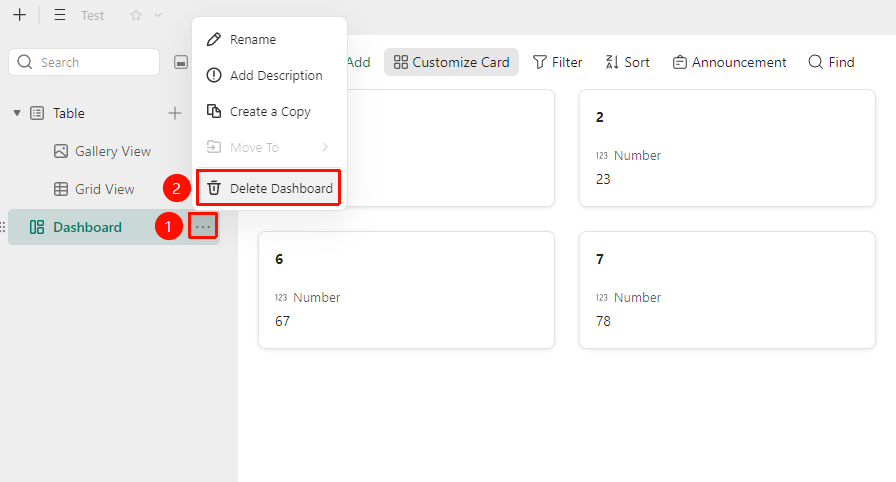Expand the dropdown arrow beside the star
The width and height of the screenshot is (896, 482).
pyautogui.click(x=158, y=15)
